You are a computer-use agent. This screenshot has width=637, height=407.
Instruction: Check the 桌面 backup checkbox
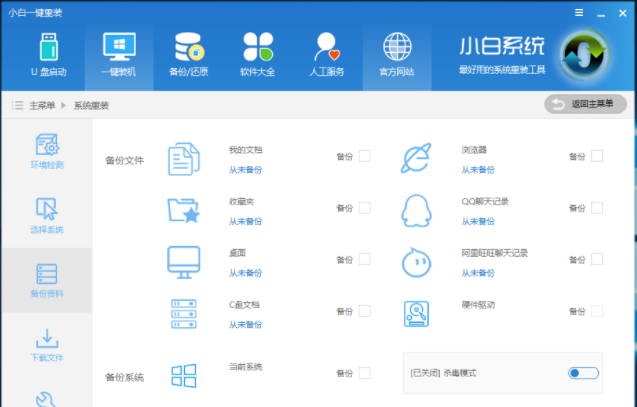[364, 260]
